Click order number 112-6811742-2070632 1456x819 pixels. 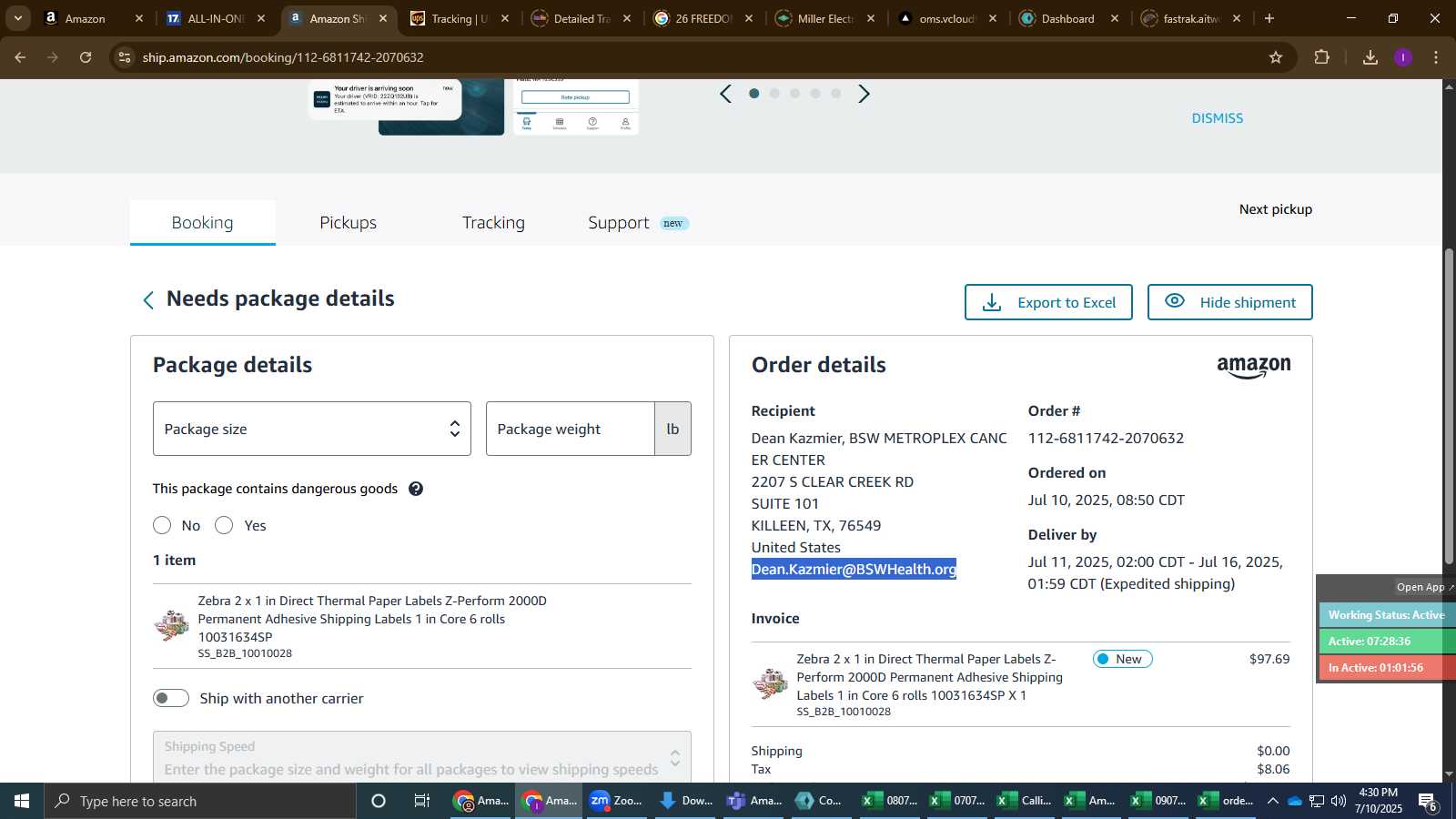click(x=1106, y=438)
